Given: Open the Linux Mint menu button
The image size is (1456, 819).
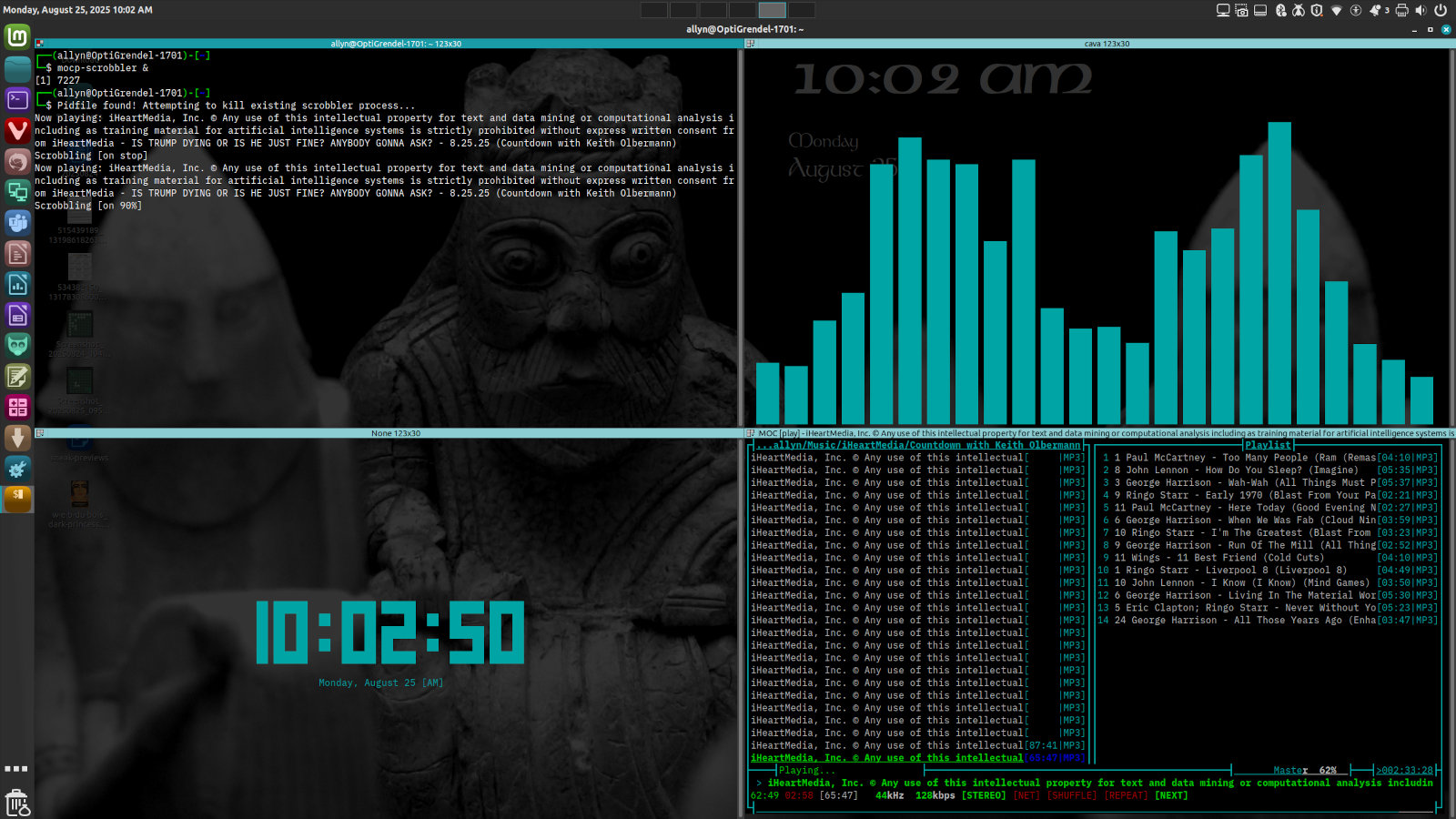Looking at the screenshot, I should tap(17, 36).
